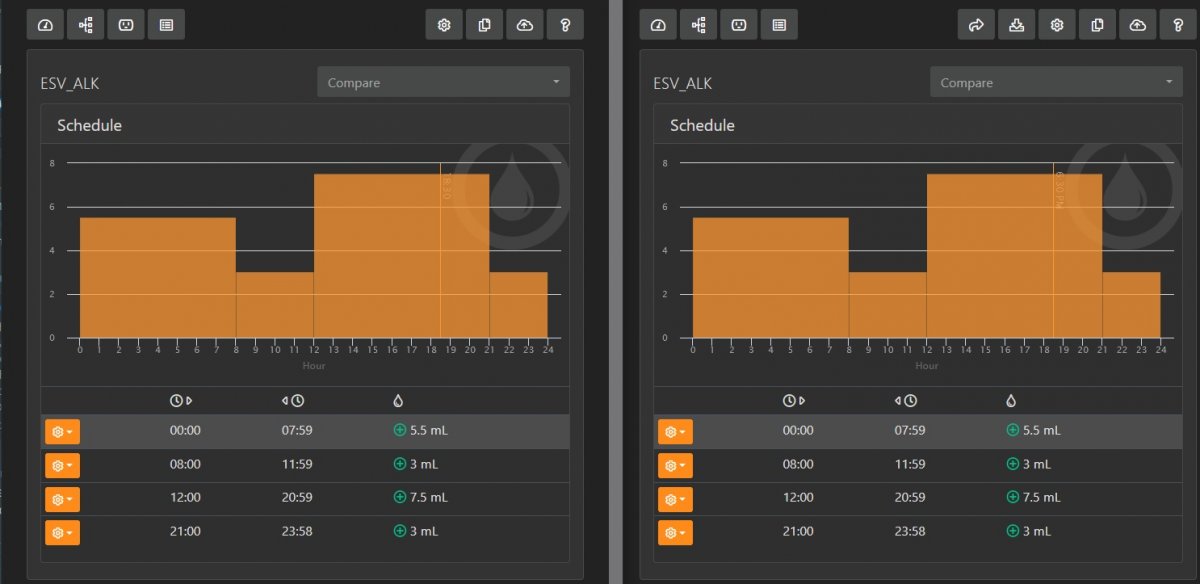Click the hierarchy tree icon in left panel

click(x=85, y=25)
